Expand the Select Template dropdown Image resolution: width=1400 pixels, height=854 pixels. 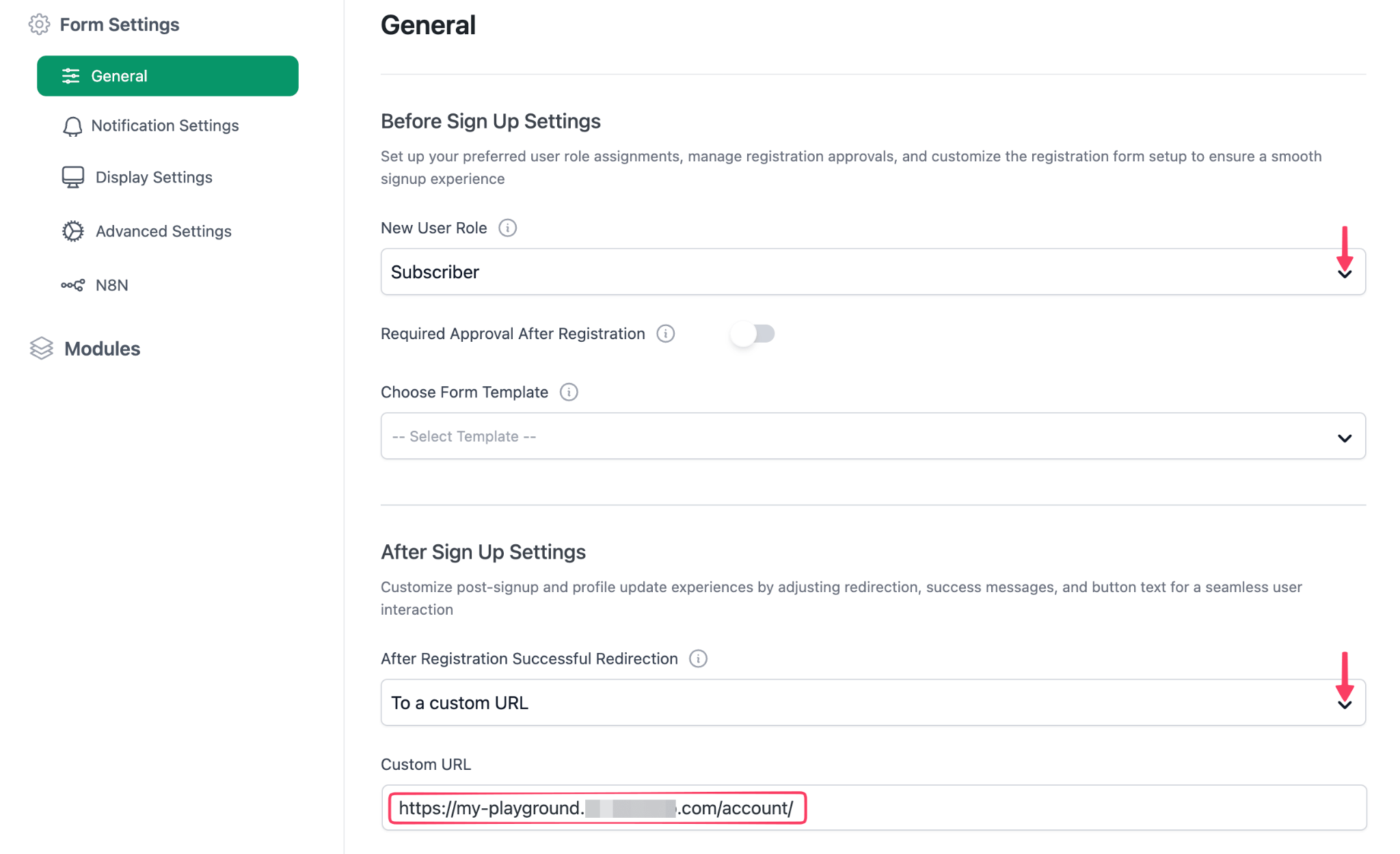(873, 436)
